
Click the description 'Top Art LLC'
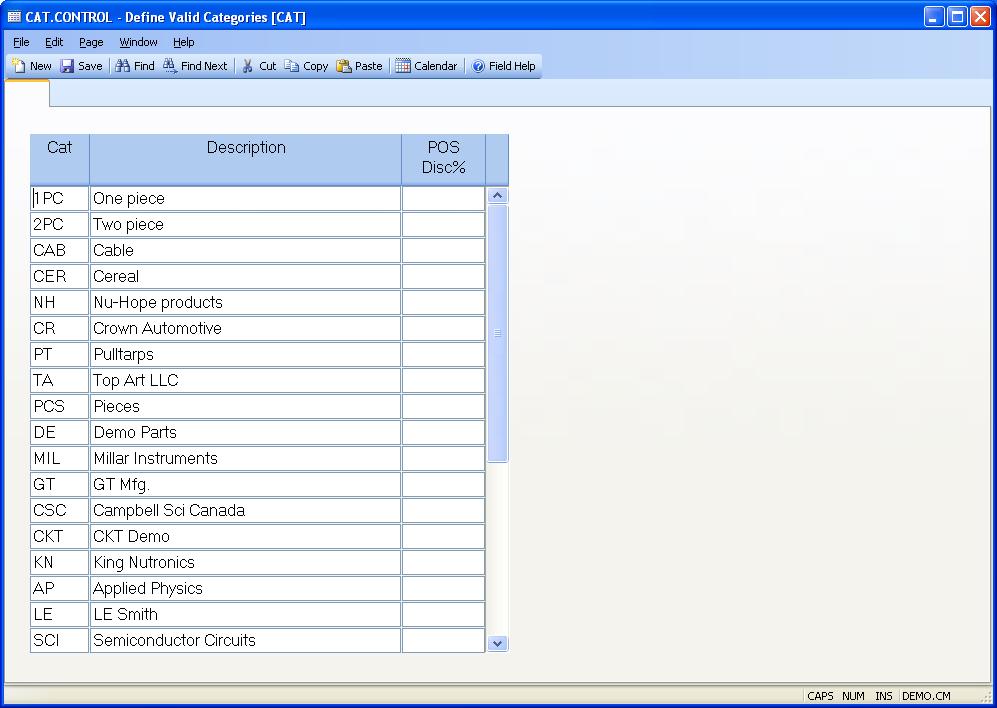tap(245, 381)
